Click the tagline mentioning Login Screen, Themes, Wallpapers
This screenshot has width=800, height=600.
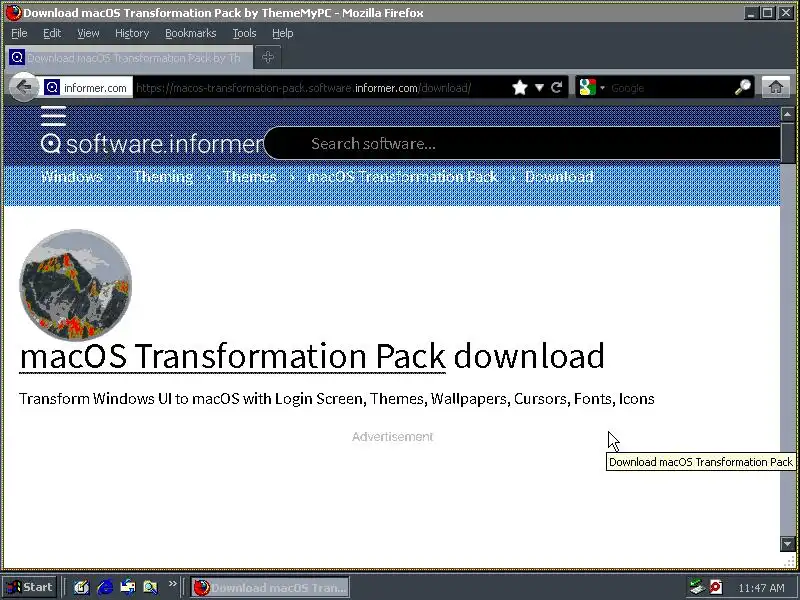point(337,398)
